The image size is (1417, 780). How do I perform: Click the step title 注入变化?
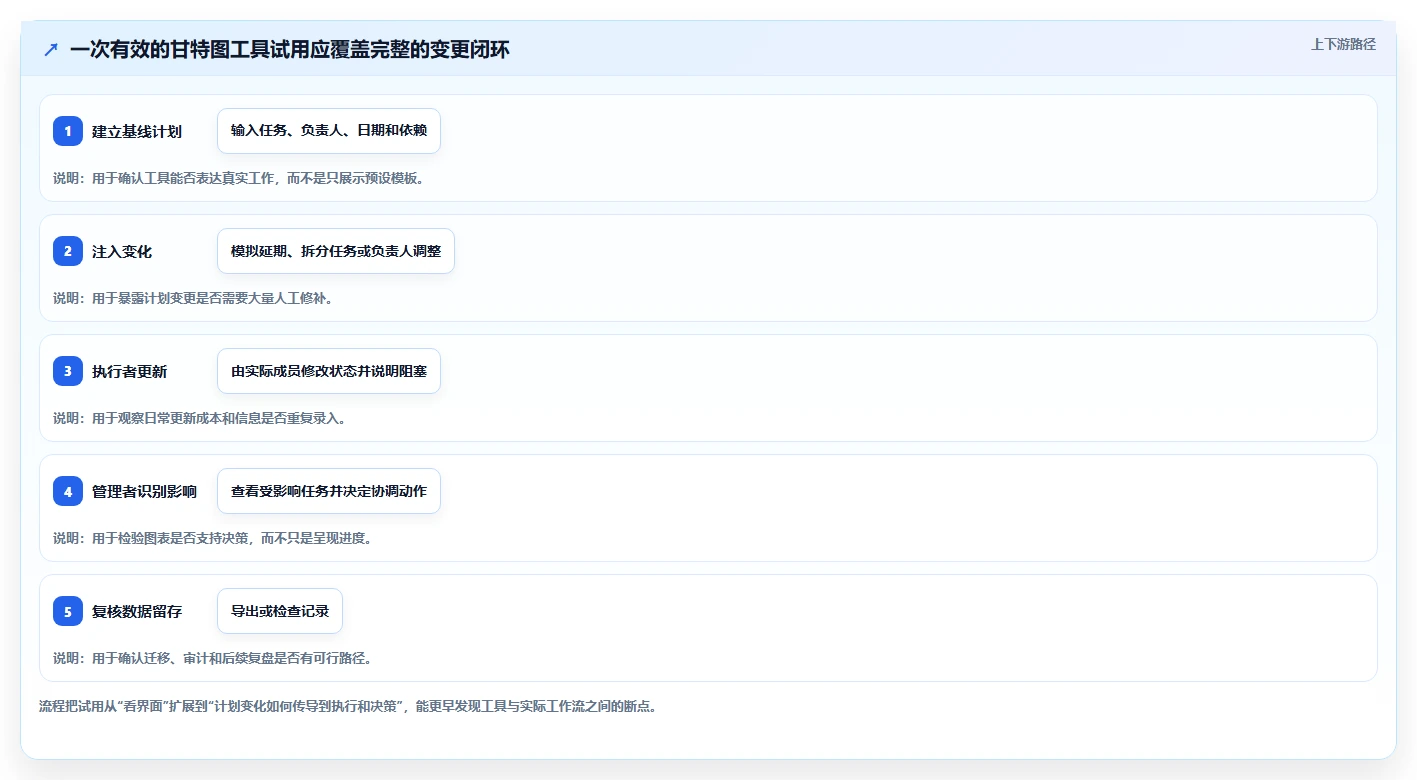coord(122,251)
